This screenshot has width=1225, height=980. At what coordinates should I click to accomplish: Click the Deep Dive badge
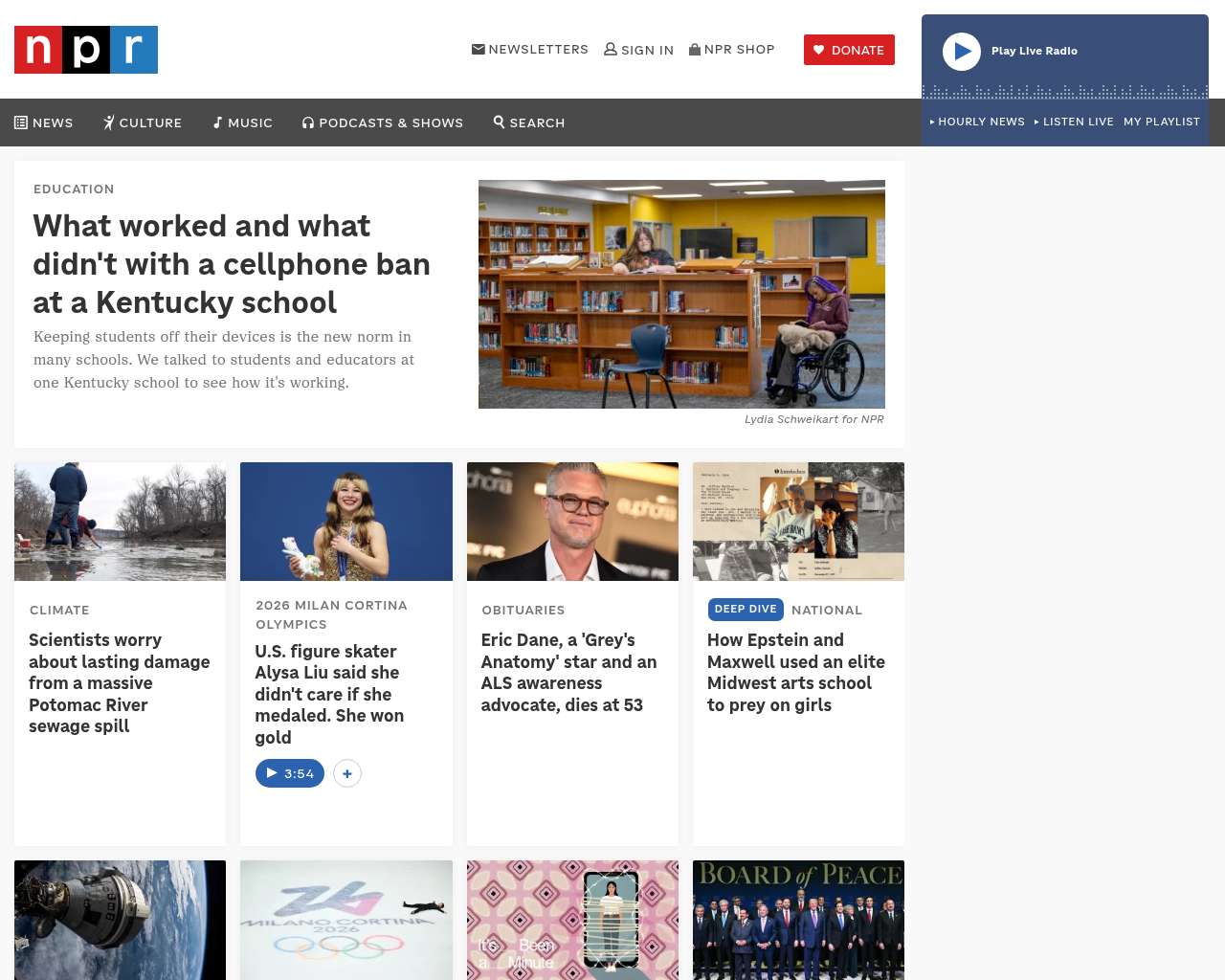746,610
